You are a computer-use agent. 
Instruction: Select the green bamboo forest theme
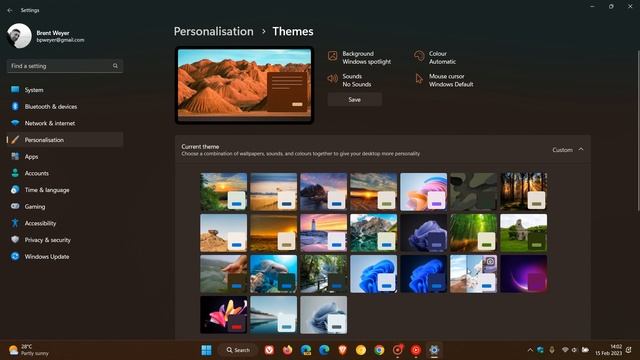(x=473, y=233)
